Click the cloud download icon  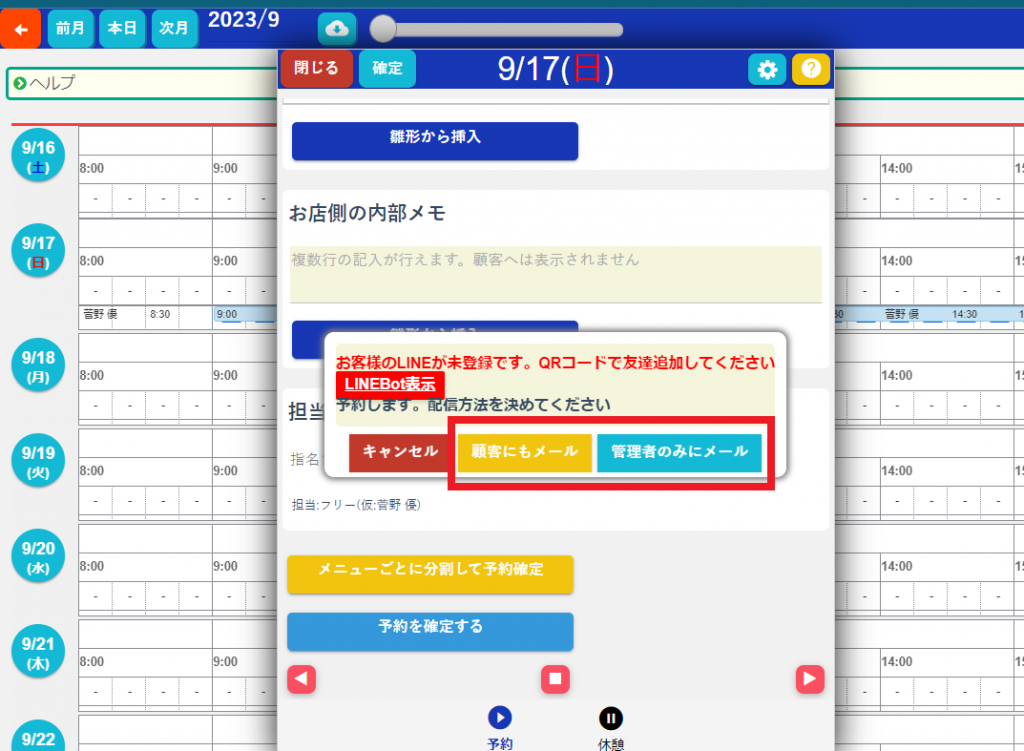click(337, 28)
